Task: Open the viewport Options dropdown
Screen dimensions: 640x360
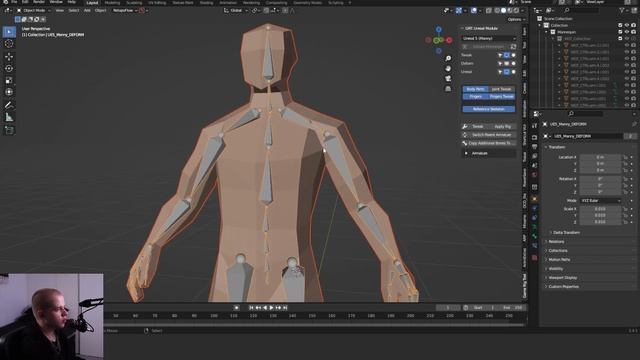Action: pos(516,19)
